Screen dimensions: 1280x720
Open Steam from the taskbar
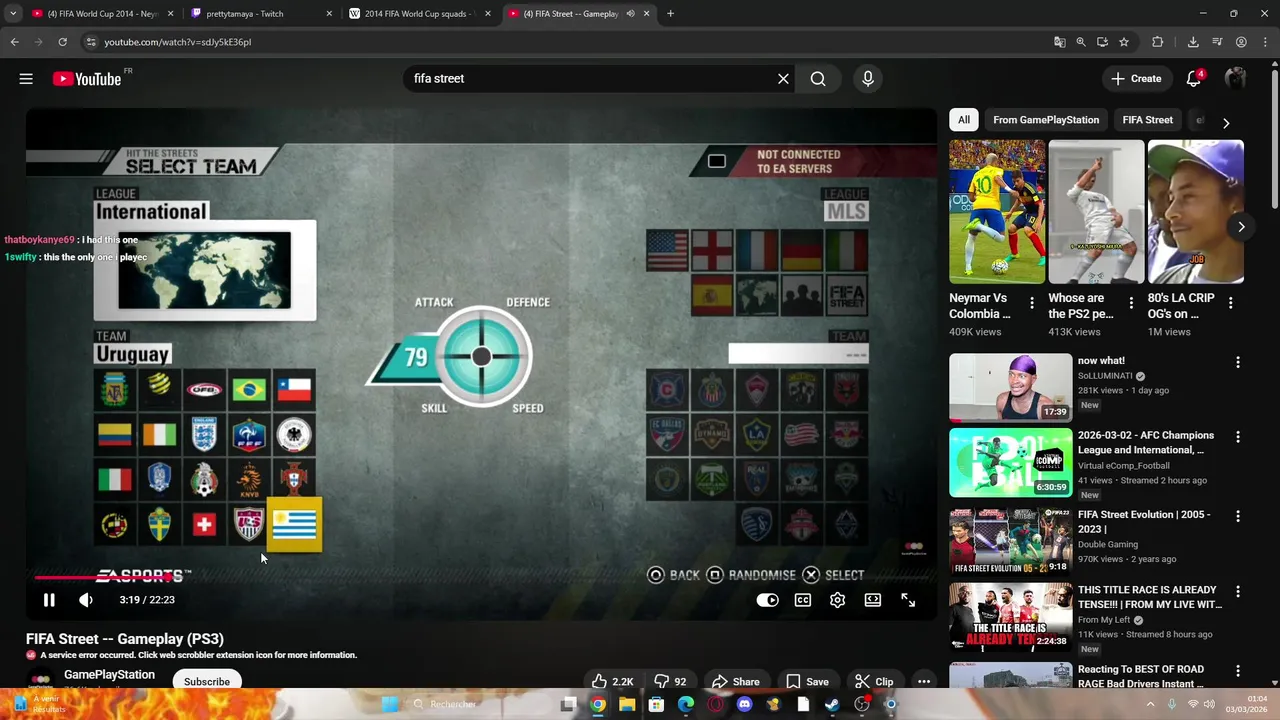point(832,704)
